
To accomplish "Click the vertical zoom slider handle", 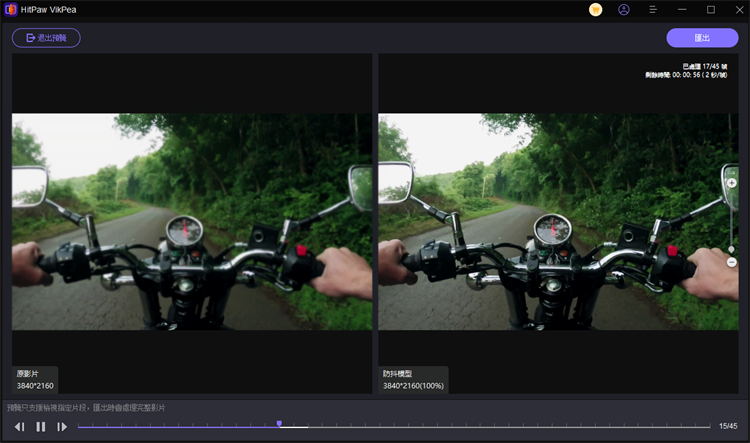I will [731, 249].
